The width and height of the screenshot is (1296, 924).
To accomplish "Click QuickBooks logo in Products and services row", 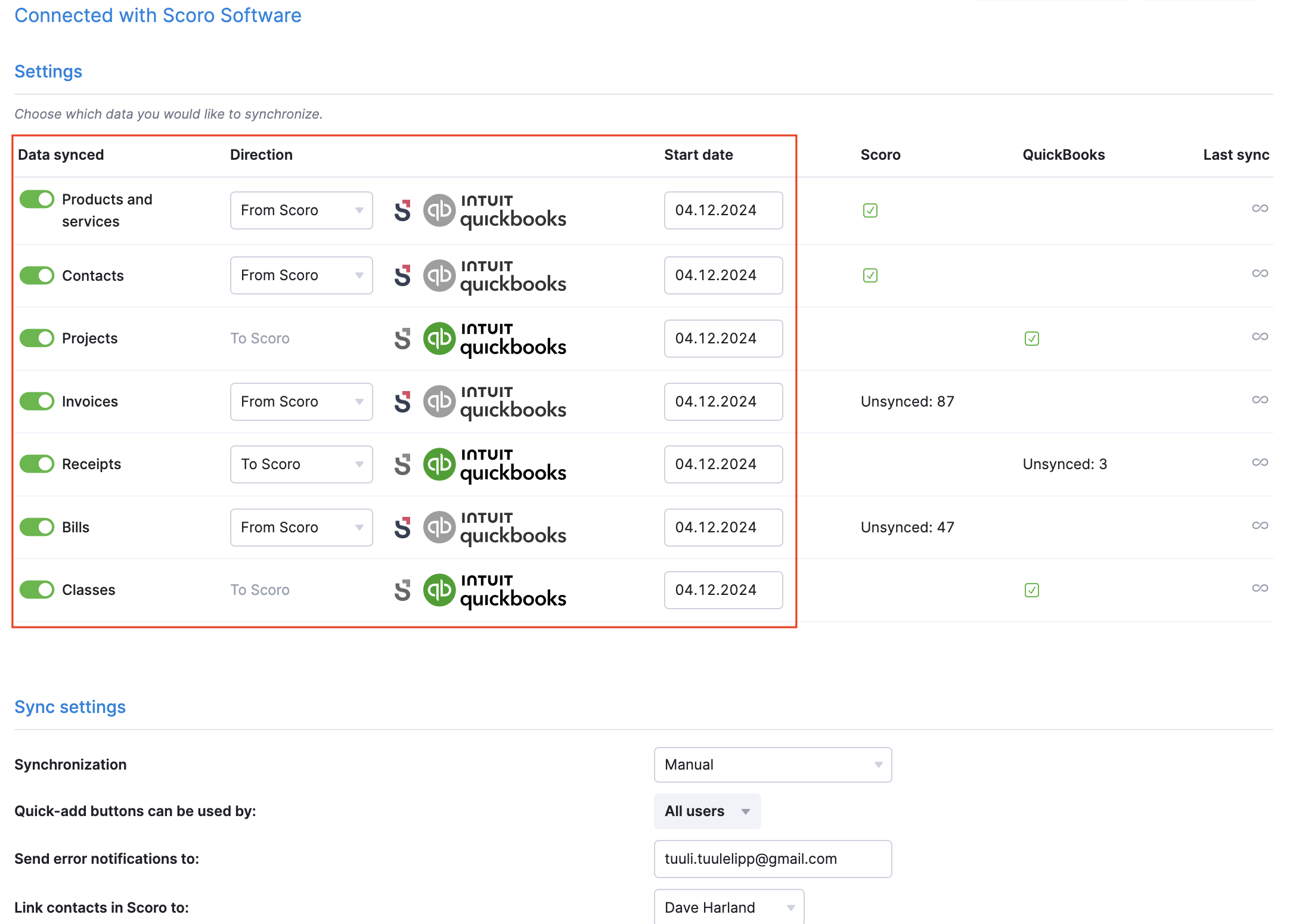I will tap(495, 211).
